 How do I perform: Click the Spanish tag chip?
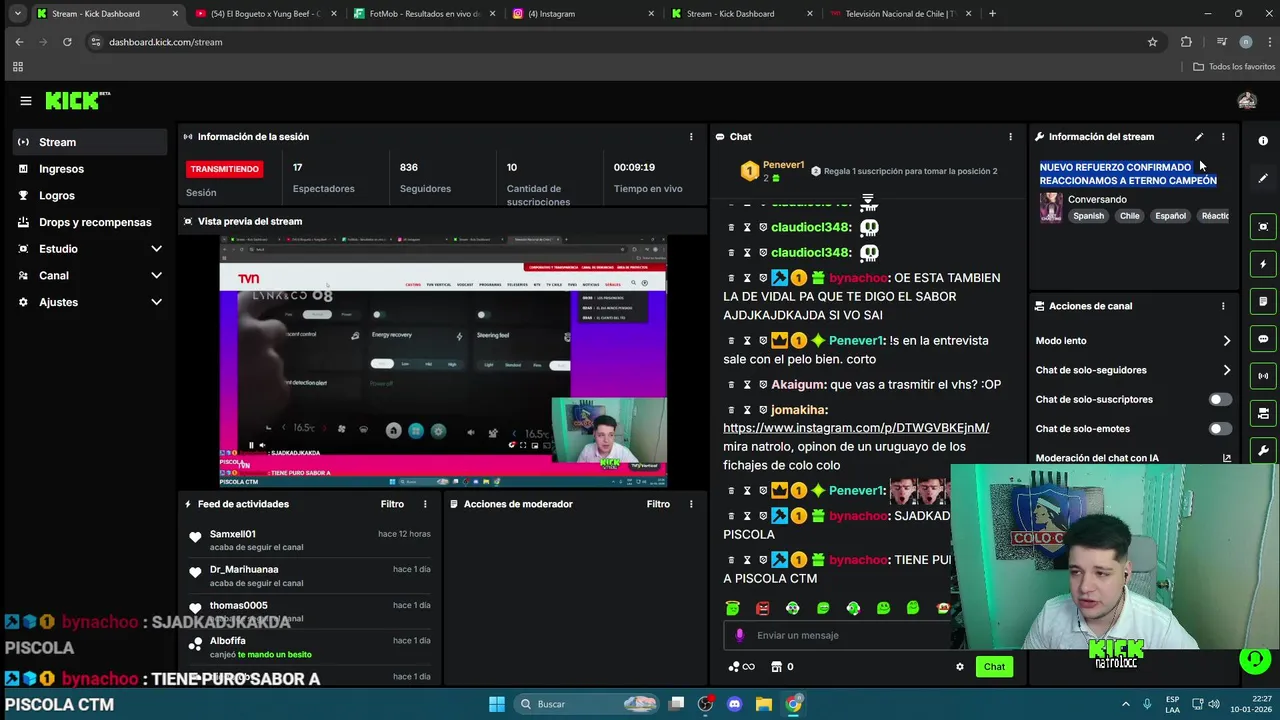(x=1088, y=216)
